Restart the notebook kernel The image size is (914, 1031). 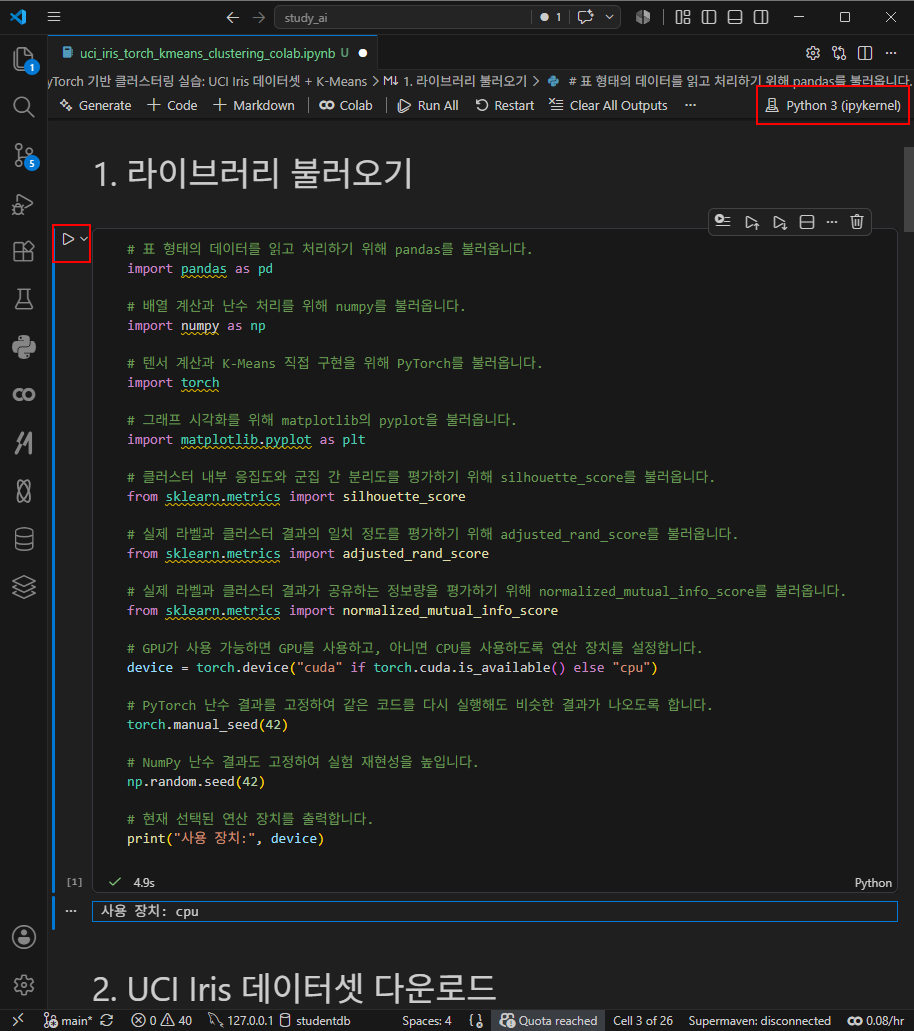(x=505, y=105)
